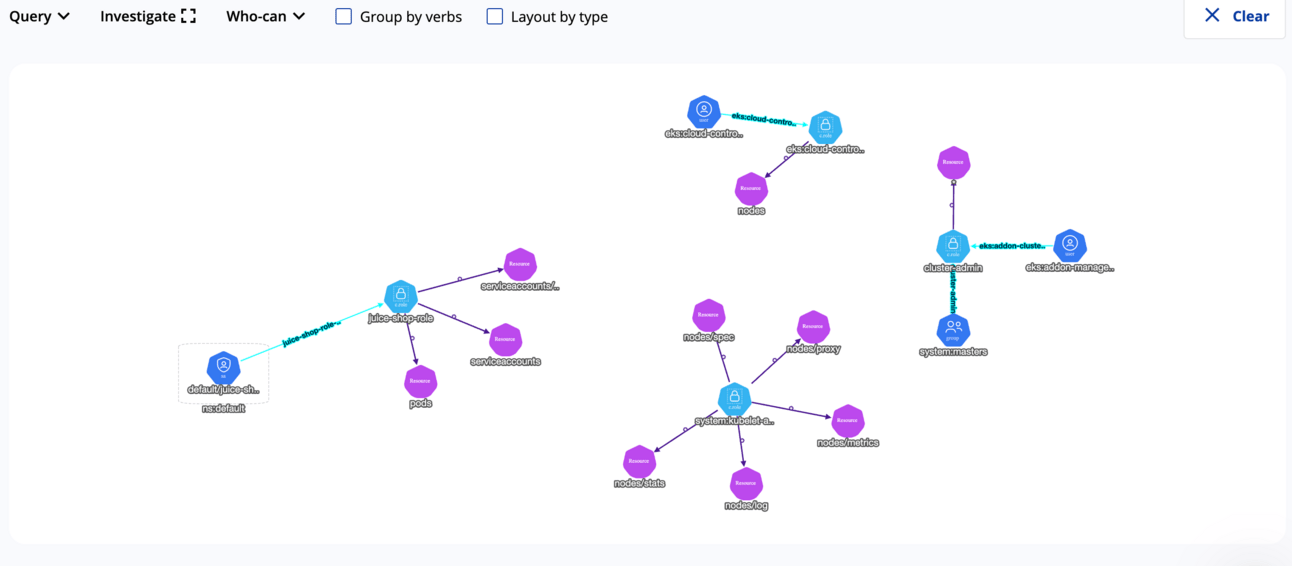Select the system:masters group node

[x=953, y=328]
